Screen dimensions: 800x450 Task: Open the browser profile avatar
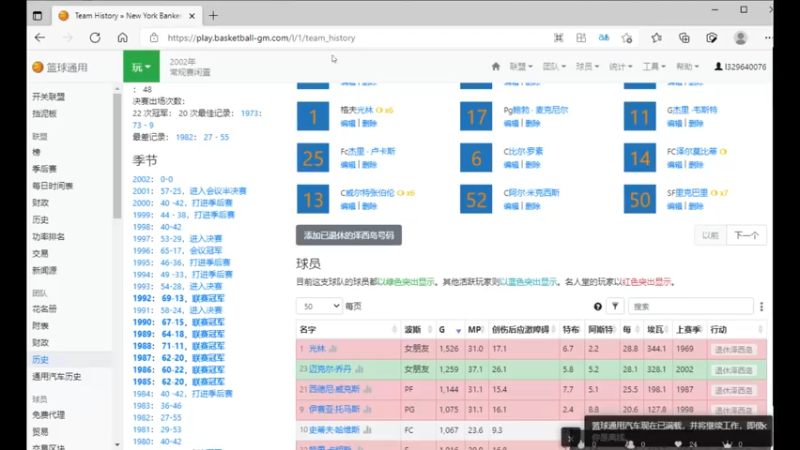tap(740, 38)
